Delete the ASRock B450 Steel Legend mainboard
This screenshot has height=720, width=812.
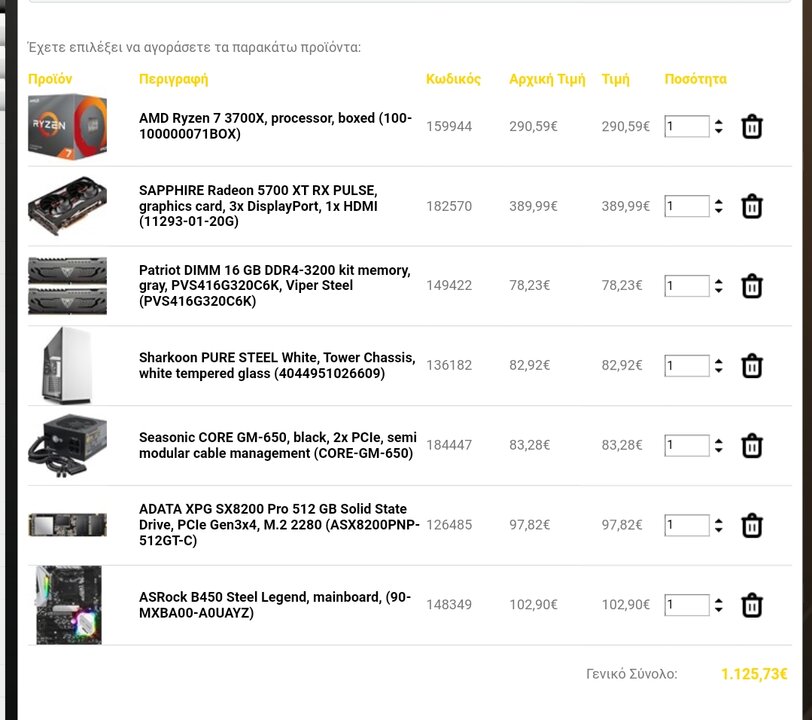click(x=751, y=606)
